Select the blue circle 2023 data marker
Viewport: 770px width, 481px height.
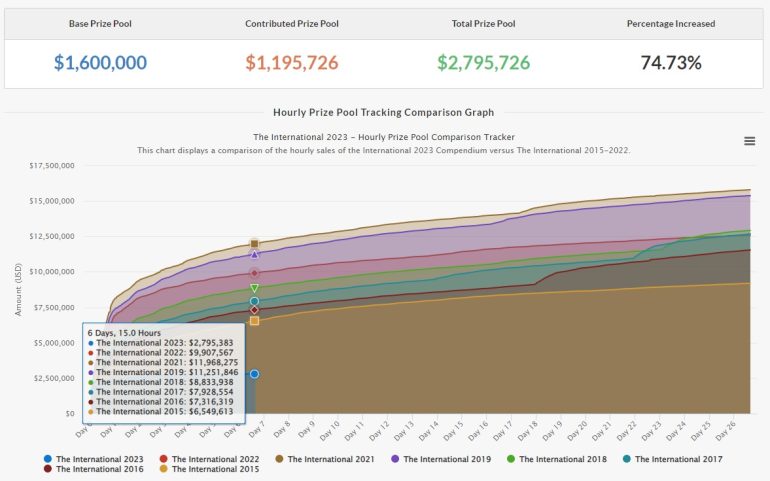[254, 374]
